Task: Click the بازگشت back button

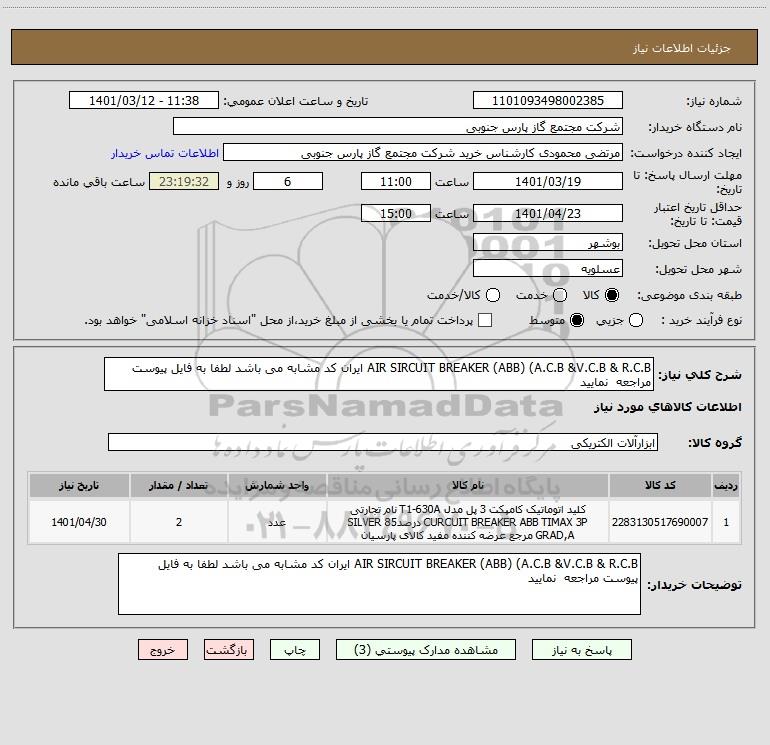Action: 229,650
